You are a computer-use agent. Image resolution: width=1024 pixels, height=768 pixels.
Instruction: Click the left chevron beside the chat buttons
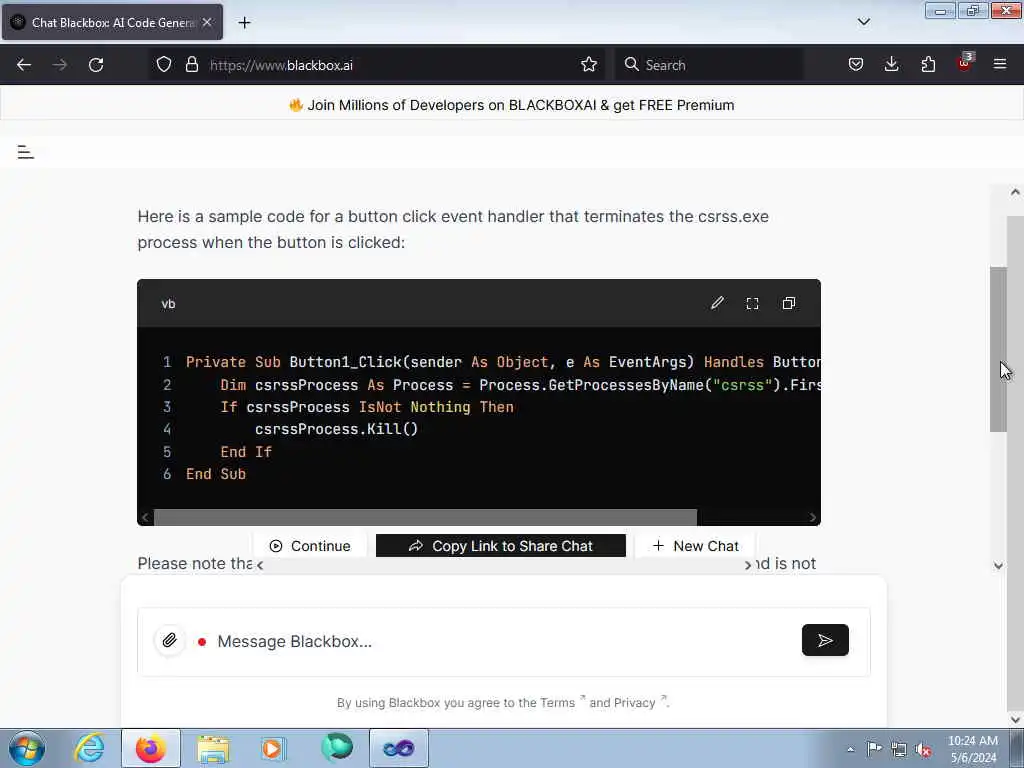coord(260,565)
